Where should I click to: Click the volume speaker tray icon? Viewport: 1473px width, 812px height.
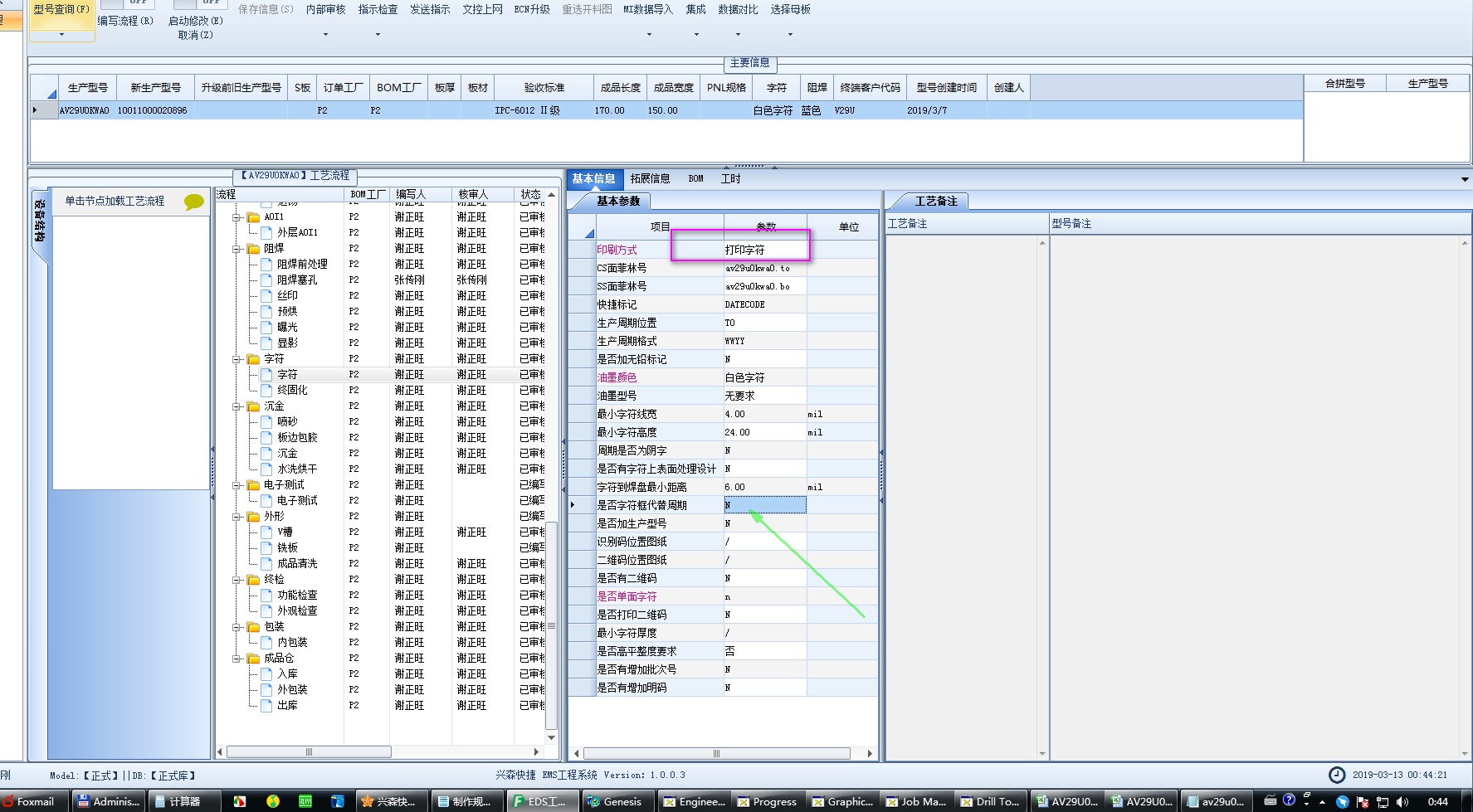[x=1402, y=801]
